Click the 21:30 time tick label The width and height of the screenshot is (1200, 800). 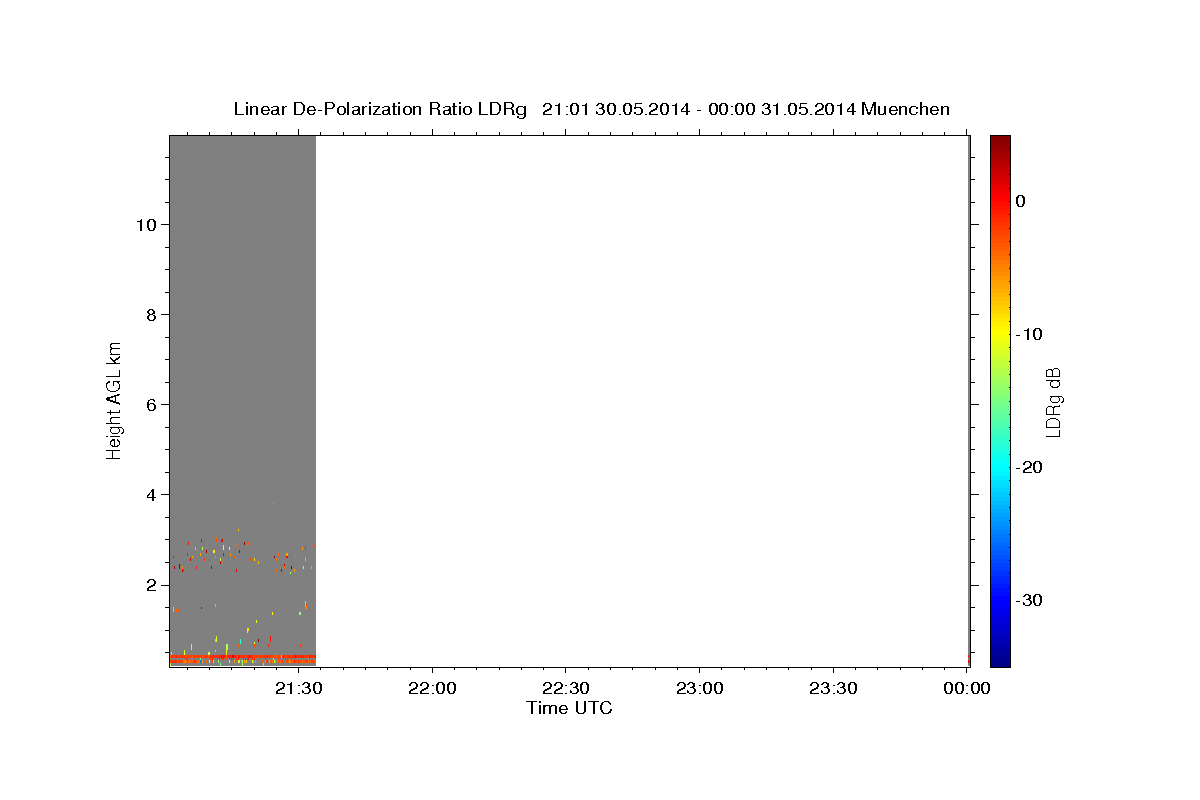[x=298, y=688]
